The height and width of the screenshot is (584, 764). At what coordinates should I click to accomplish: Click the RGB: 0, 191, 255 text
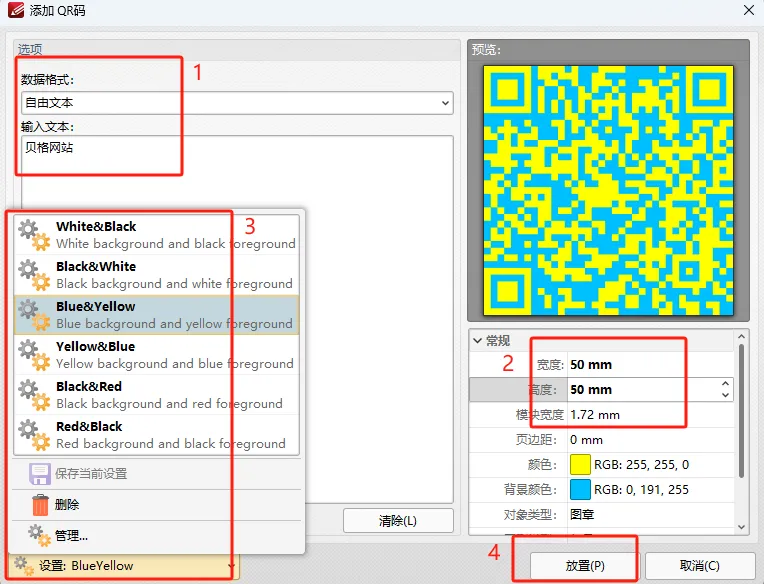[641, 490]
